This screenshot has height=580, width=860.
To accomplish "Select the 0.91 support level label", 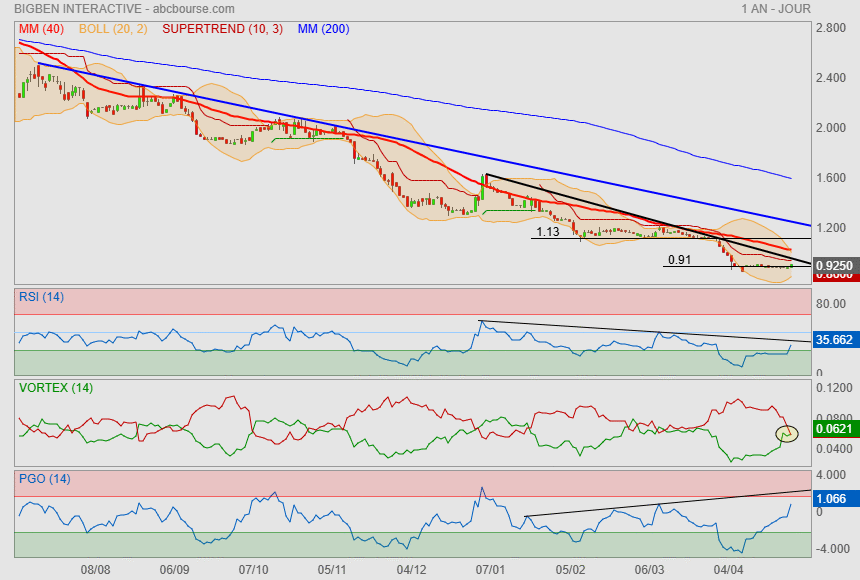I will click(678, 261).
